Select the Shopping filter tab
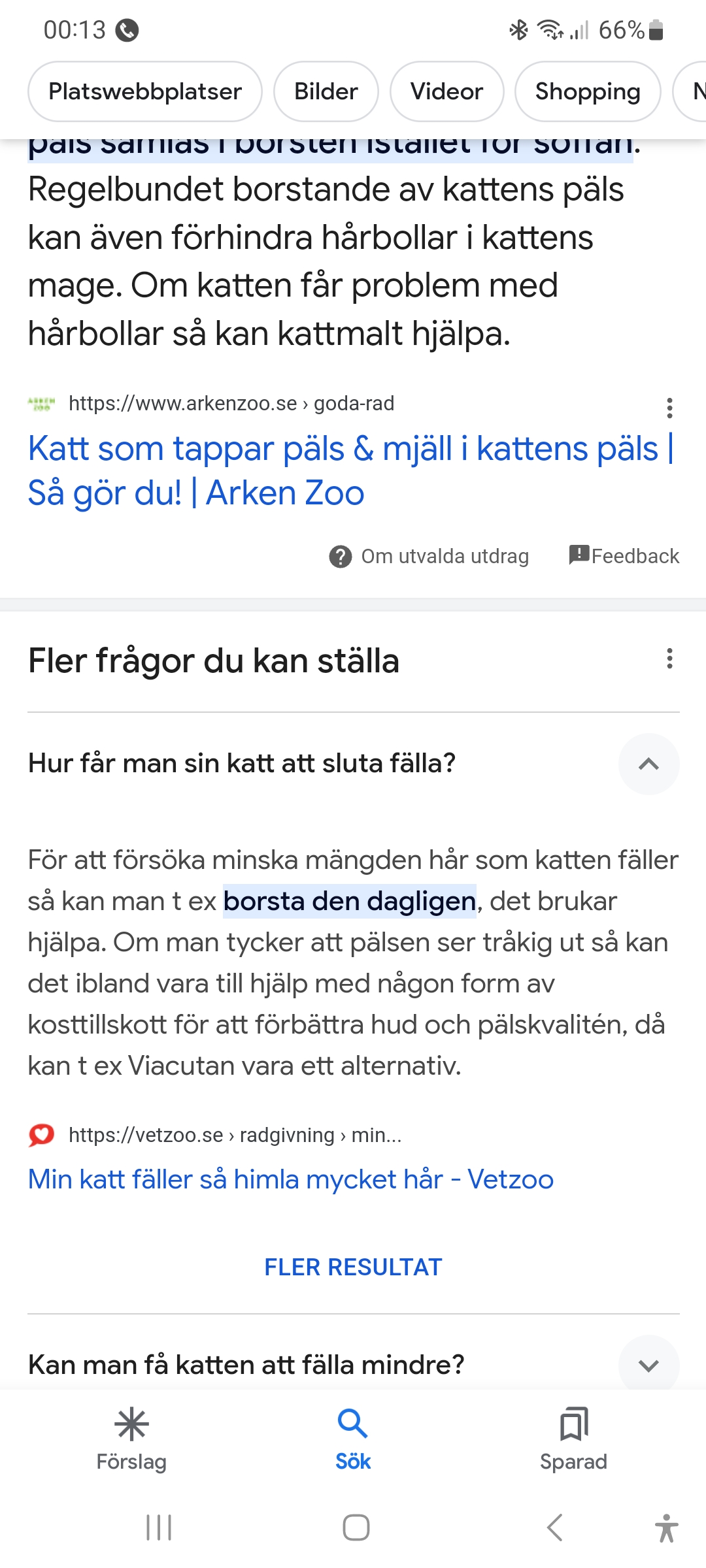The width and height of the screenshot is (706, 1568). tap(587, 91)
